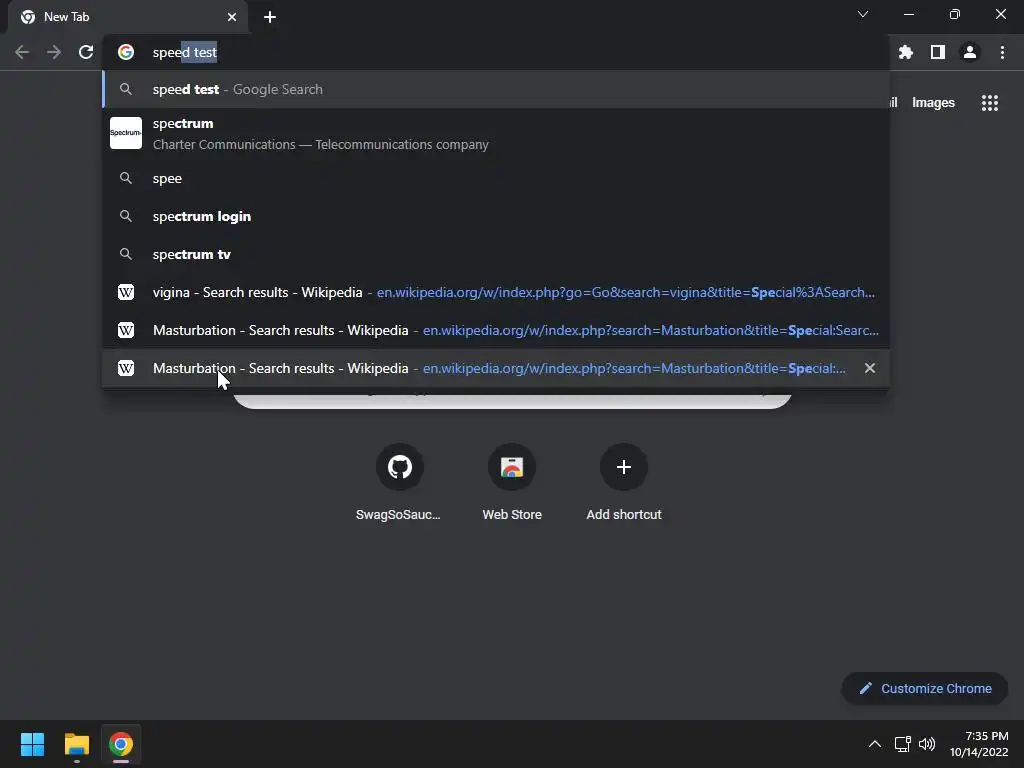The width and height of the screenshot is (1024, 768).
Task: Pick the spee search suggestion
Action: (x=496, y=178)
